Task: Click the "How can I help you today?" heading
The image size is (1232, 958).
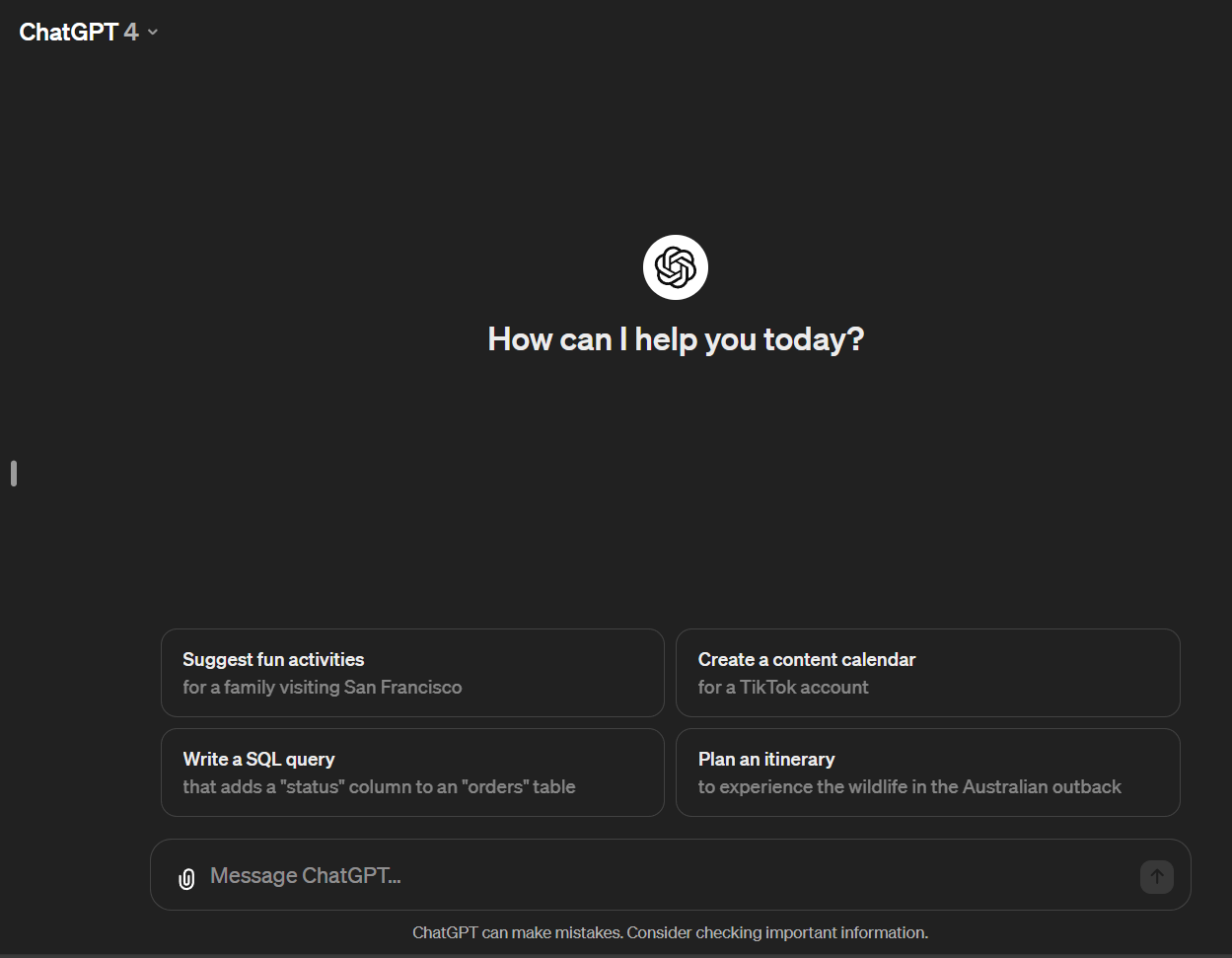Action: [676, 339]
